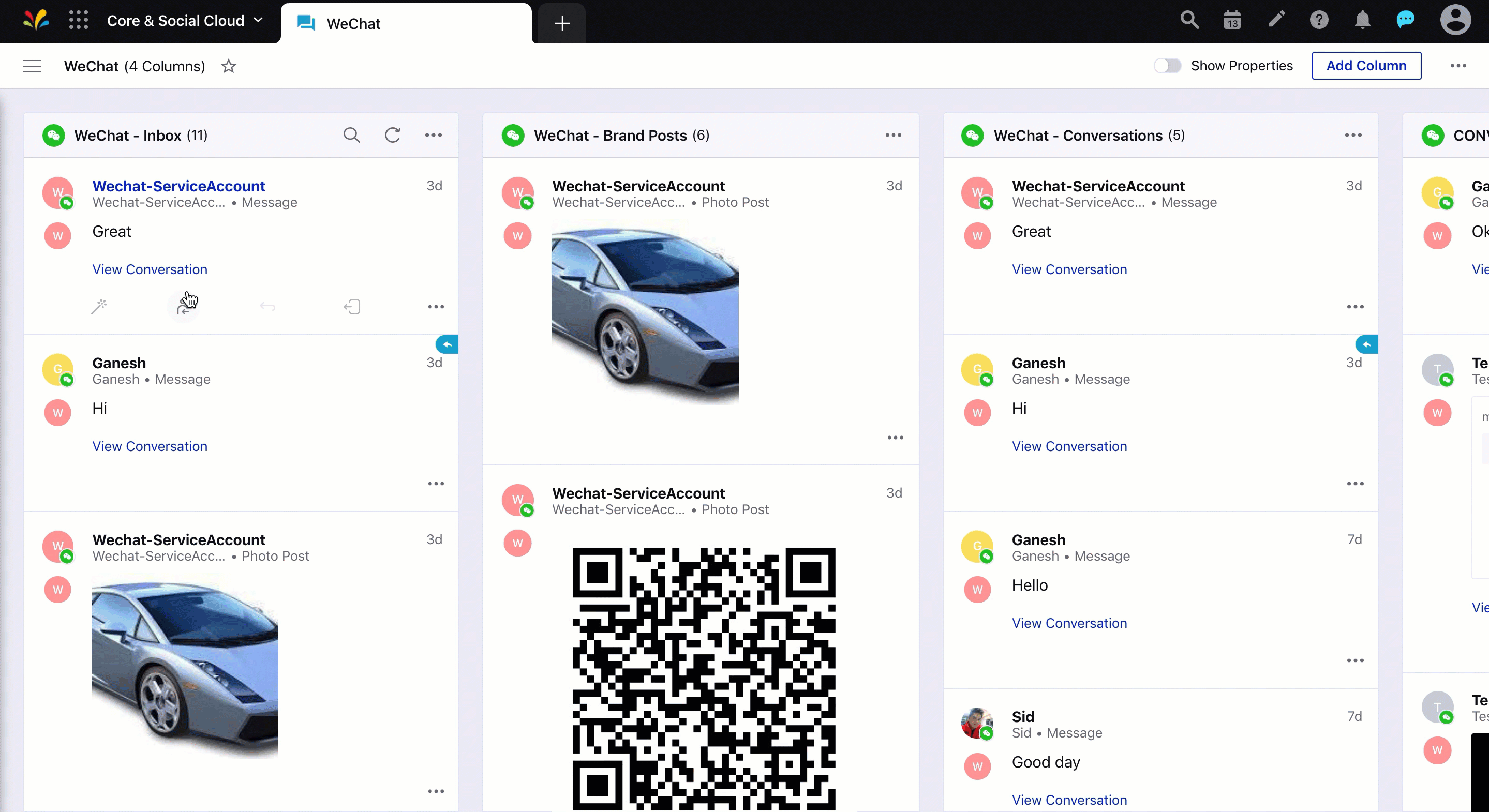Open WeChat - Conversations column options
Screen dimensions: 1489x812
click(1352, 135)
